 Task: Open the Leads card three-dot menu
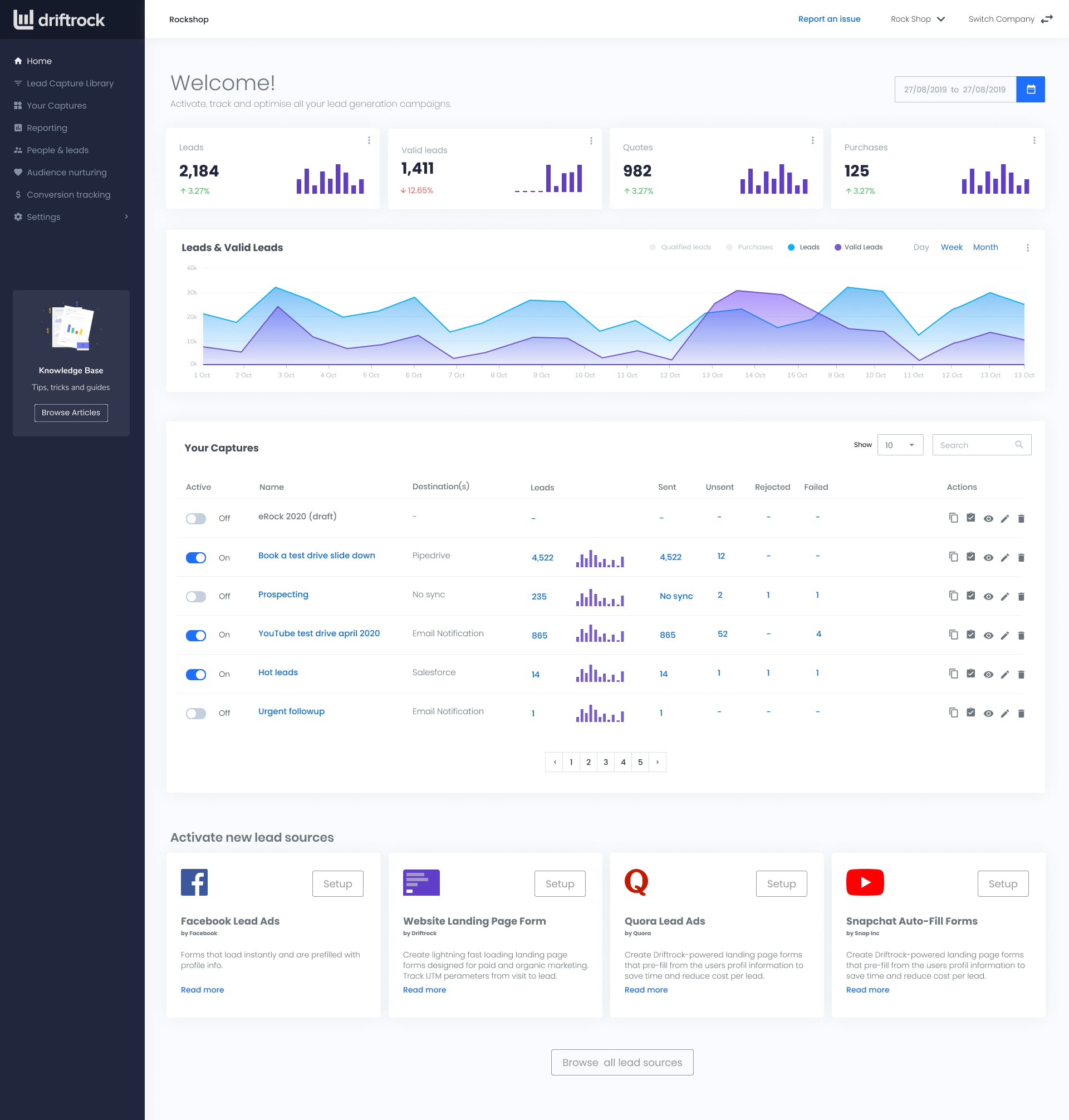tap(369, 140)
